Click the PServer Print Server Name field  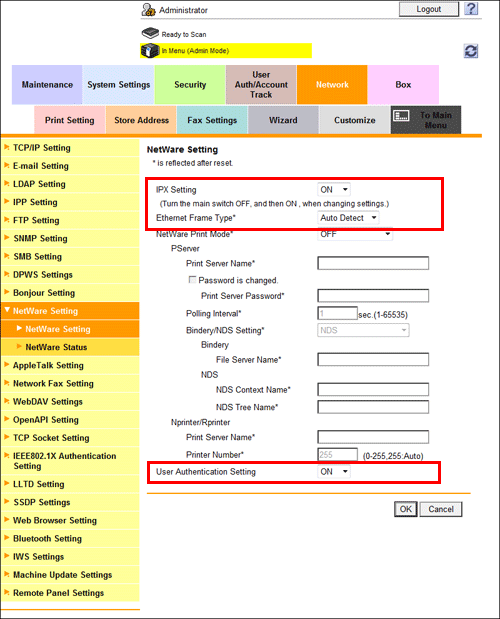click(x=373, y=263)
